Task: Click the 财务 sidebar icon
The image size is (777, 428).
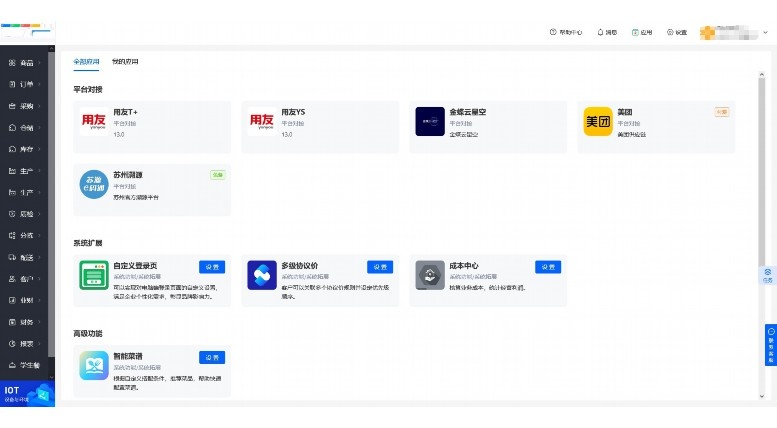Action: coord(12,322)
